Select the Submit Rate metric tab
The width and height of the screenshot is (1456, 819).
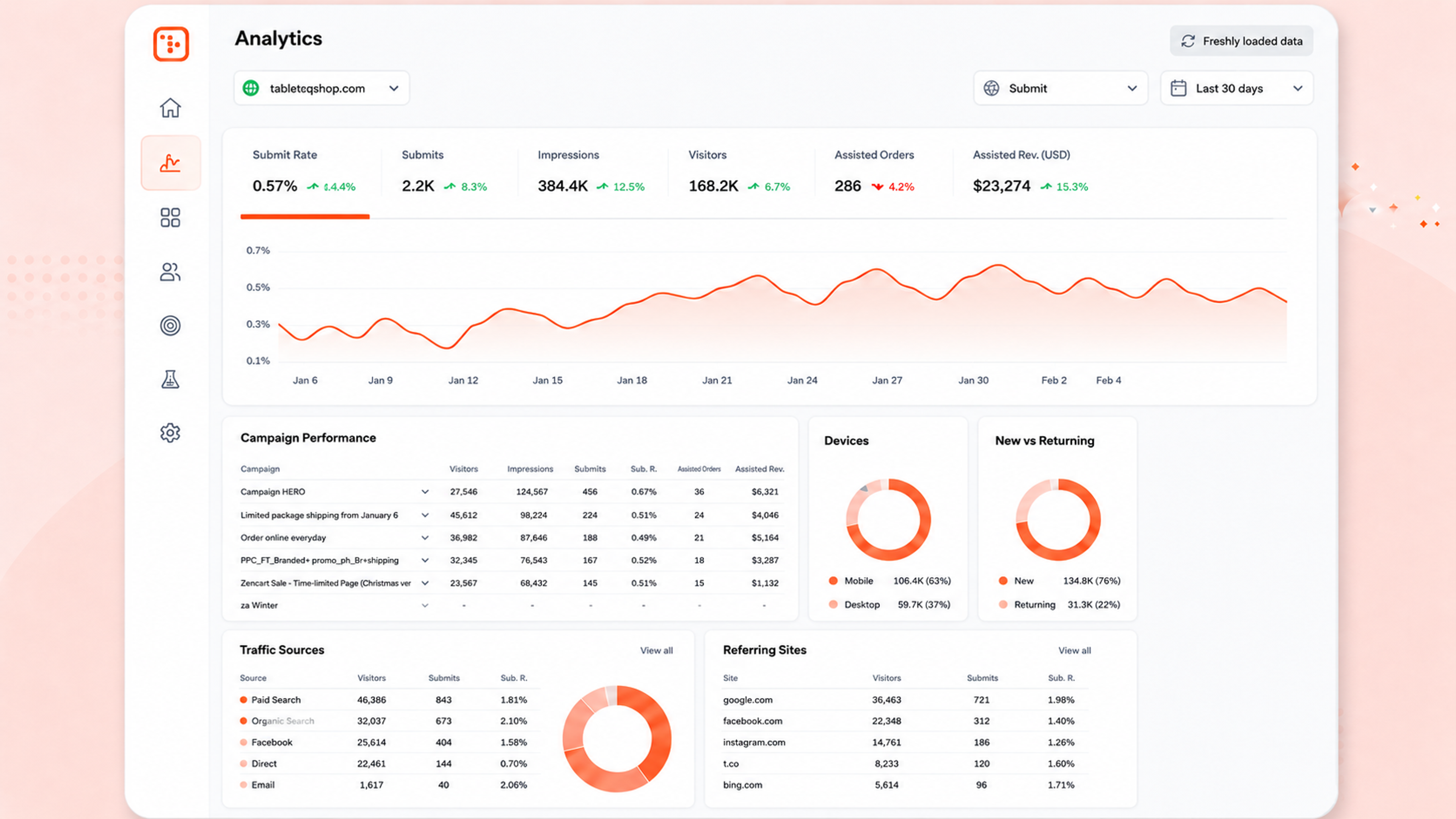tap(305, 172)
